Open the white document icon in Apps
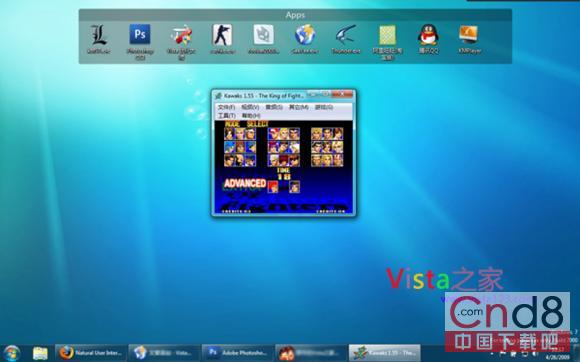Viewport: 580px width, 362px height. (x=263, y=35)
